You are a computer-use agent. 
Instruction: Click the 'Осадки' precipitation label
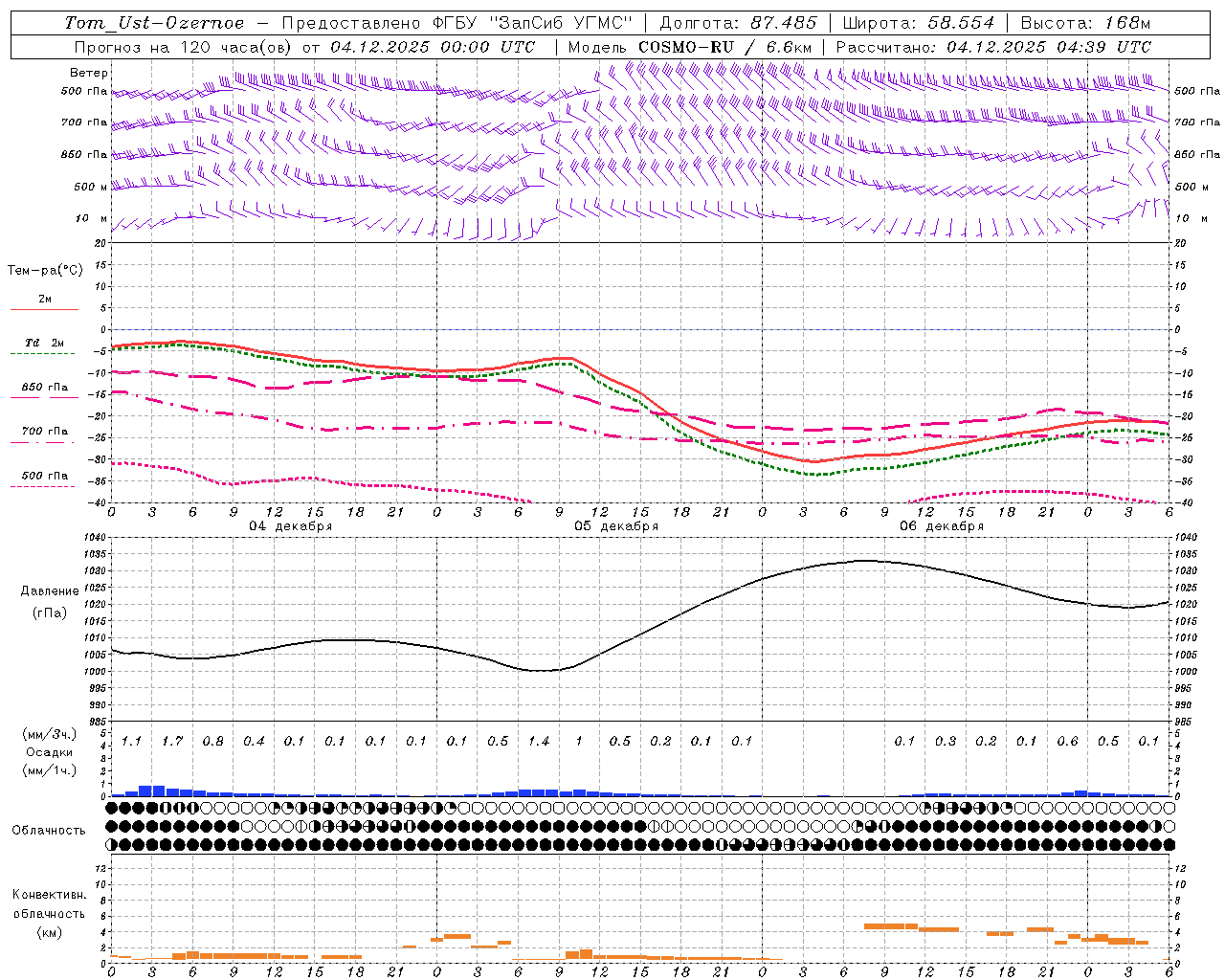coord(49,752)
